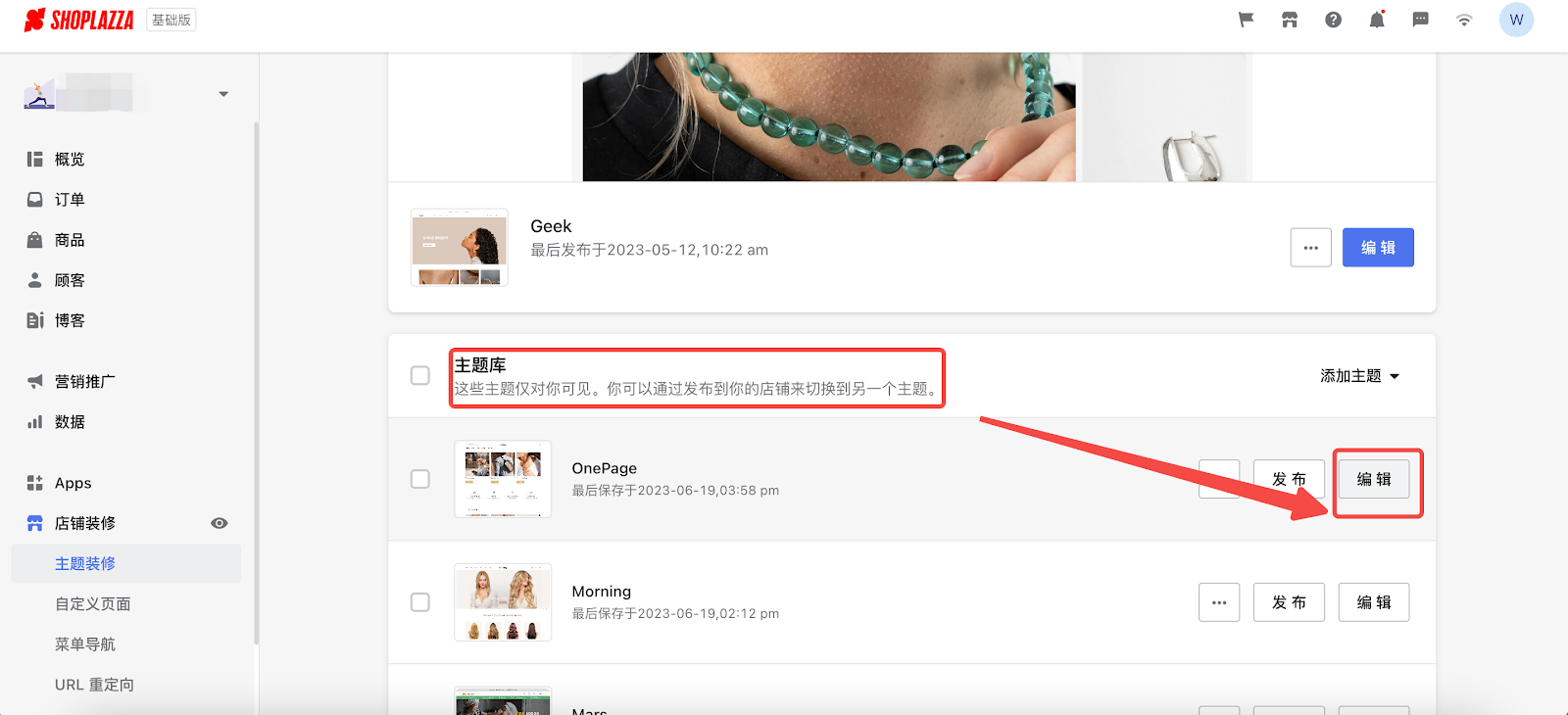Check the OnePage theme checkbox
This screenshot has width=1568, height=715.
pyautogui.click(x=420, y=479)
